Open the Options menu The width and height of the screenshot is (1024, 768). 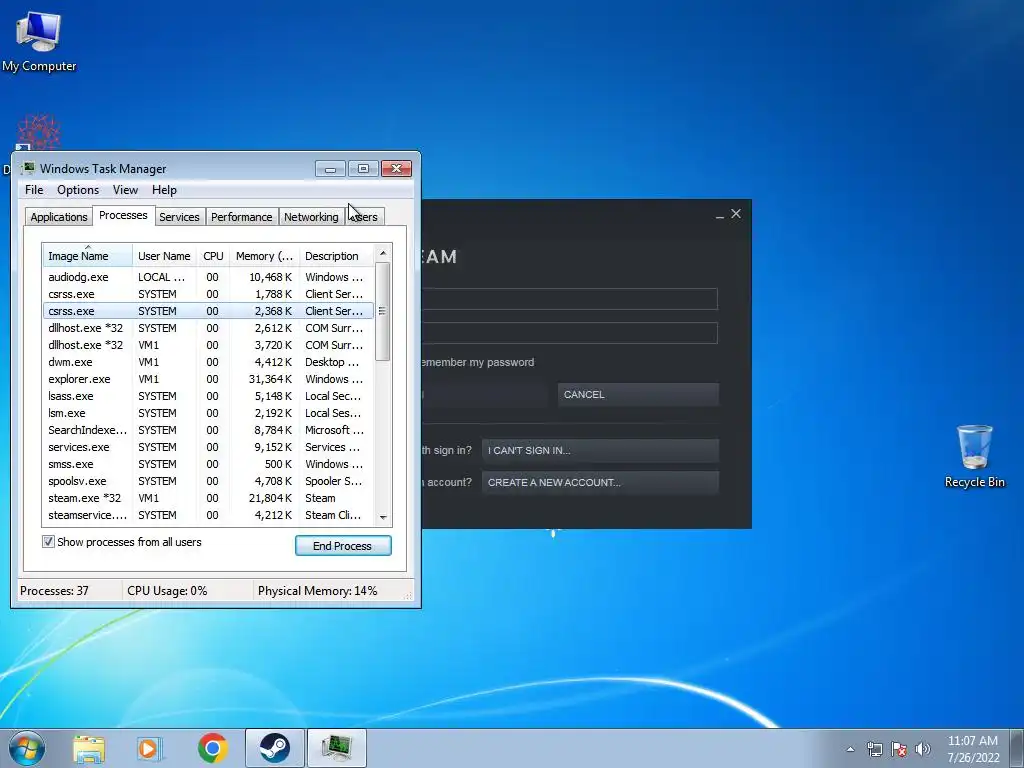coord(78,190)
